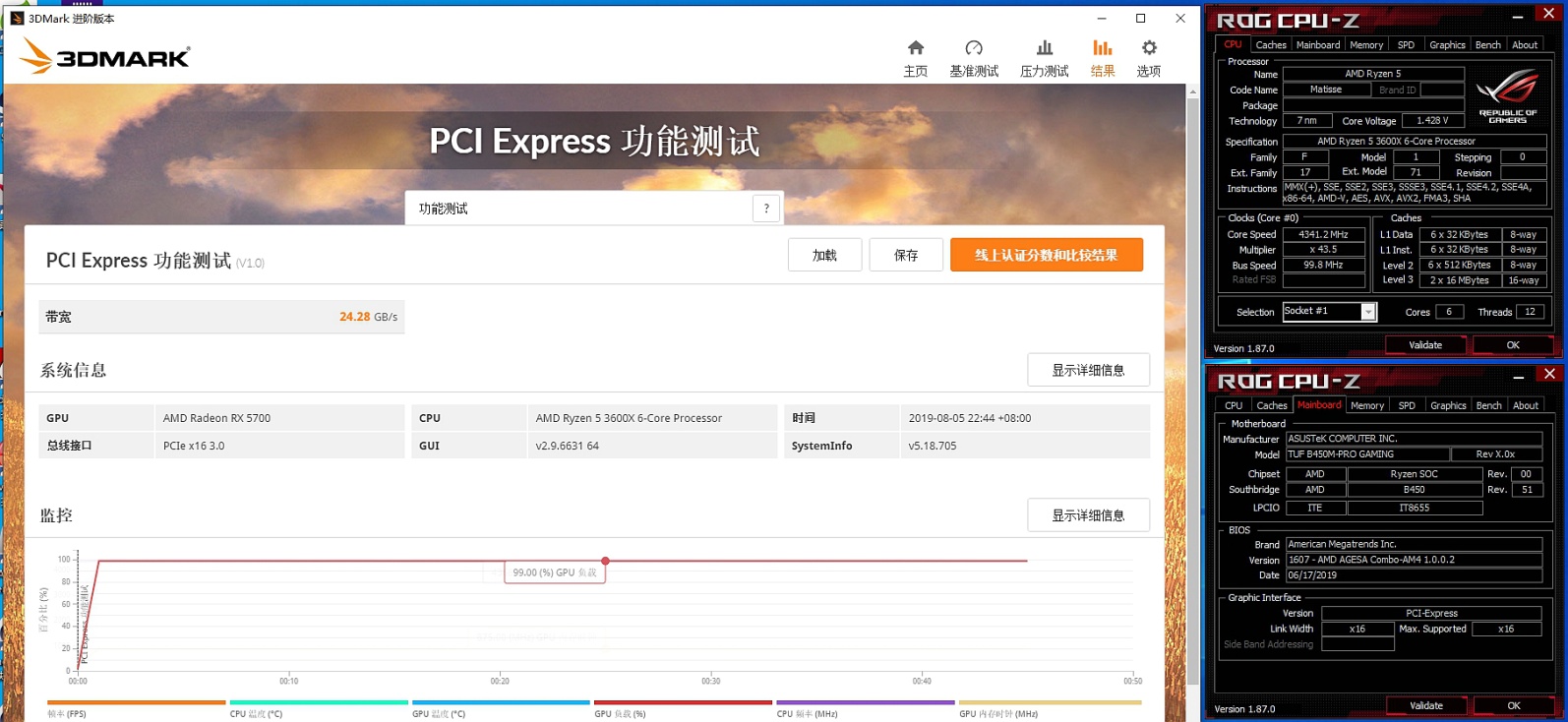This screenshot has width=1568, height=722.
Task: Click the 3DMark title bar app icon
Action: tap(17, 18)
